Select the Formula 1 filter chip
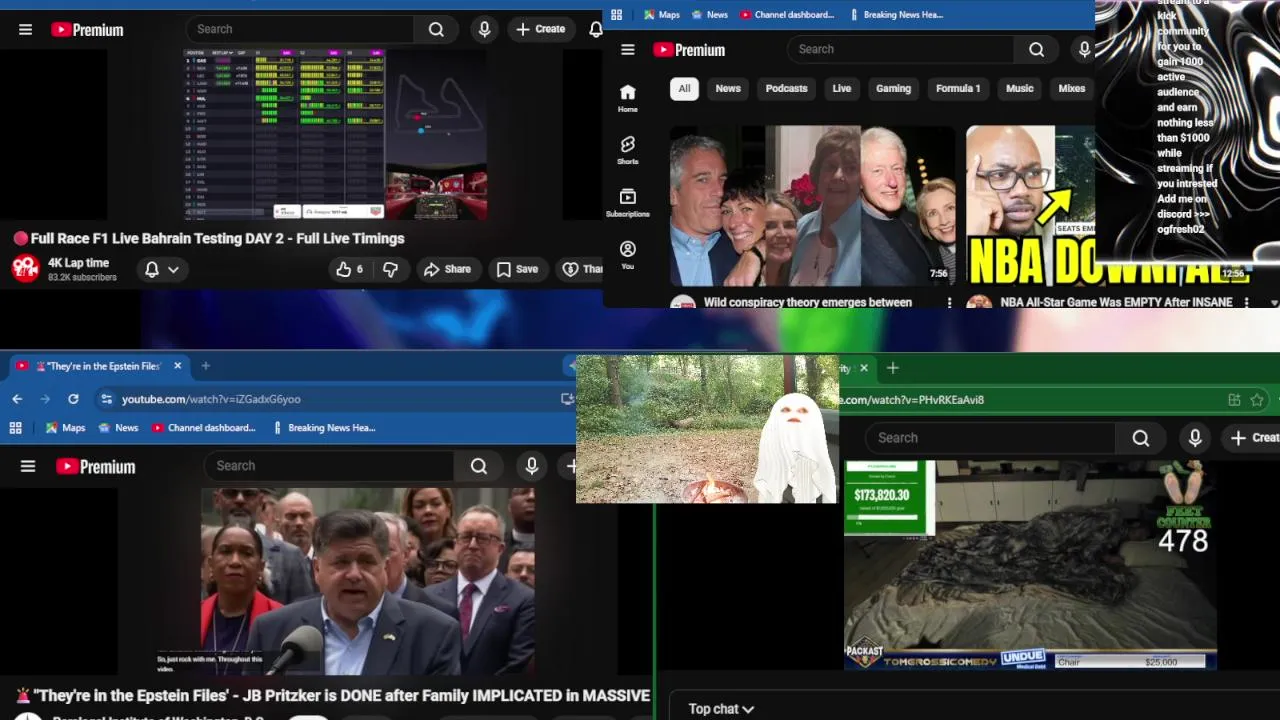The image size is (1280, 720). tap(958, 89)
